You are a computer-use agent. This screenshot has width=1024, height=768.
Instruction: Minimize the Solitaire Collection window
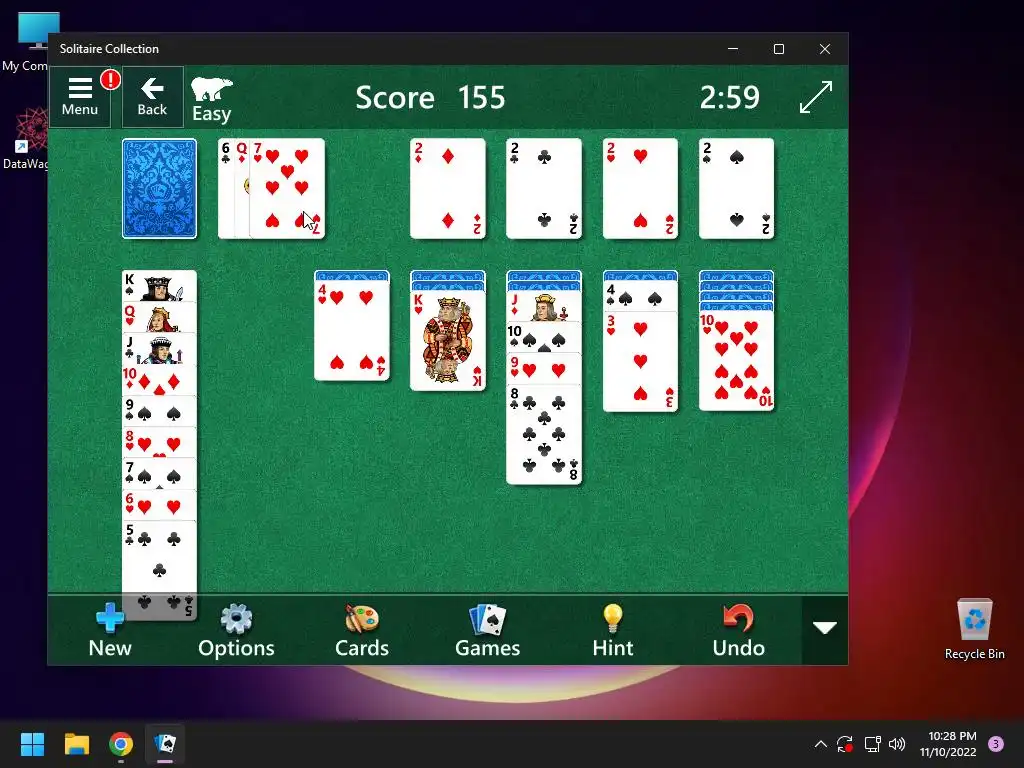pyautogui.click(x=733, y=49)
